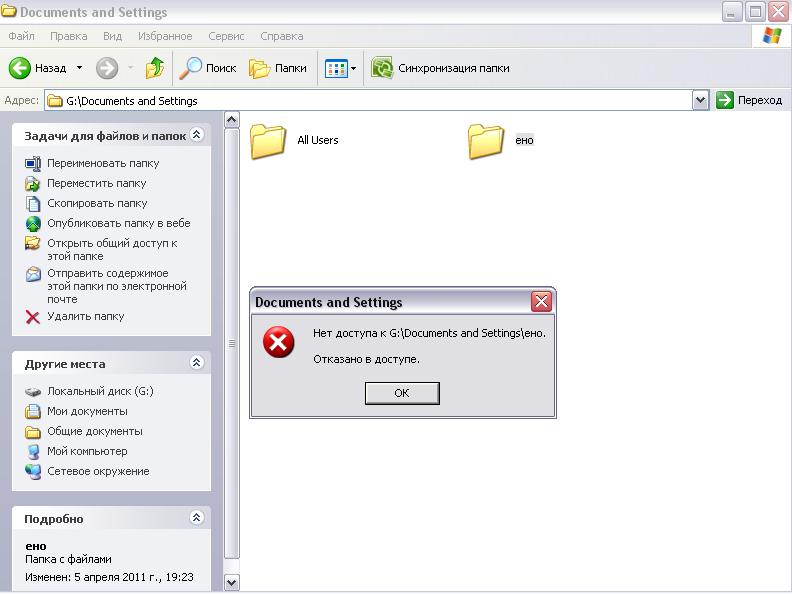The image size is (792, 594).
Task: Click the Переход go button
Action: coord(750,100)
